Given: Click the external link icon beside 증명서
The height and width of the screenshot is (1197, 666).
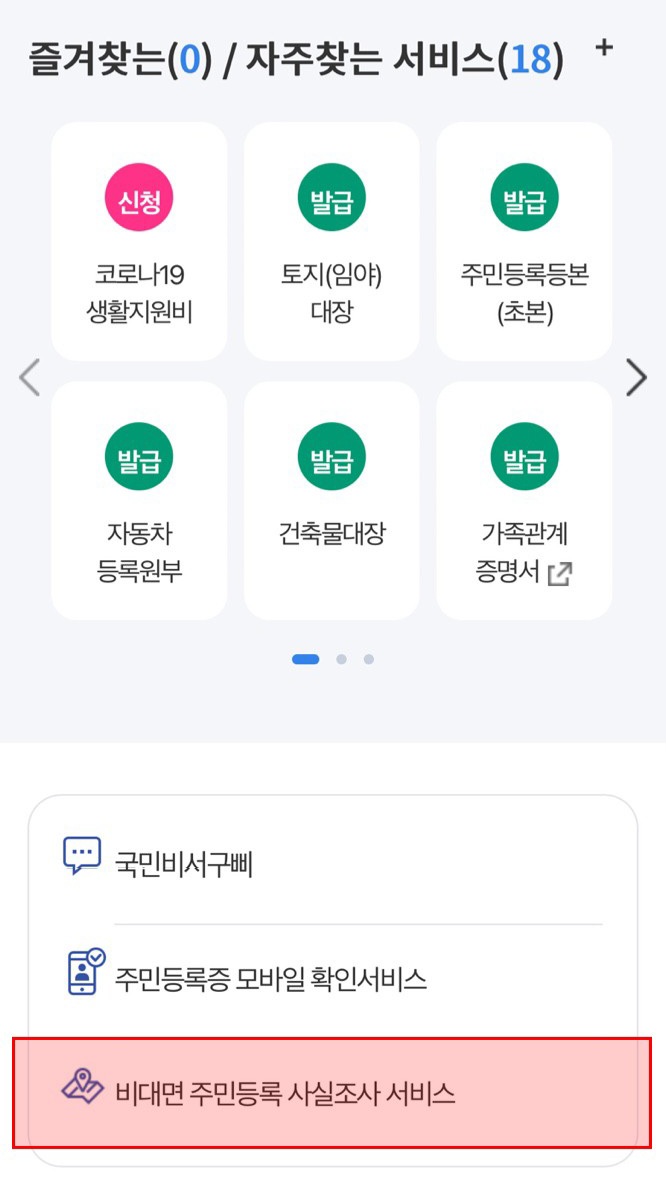Looking at the screenshot, I should [x=560, y=574].
